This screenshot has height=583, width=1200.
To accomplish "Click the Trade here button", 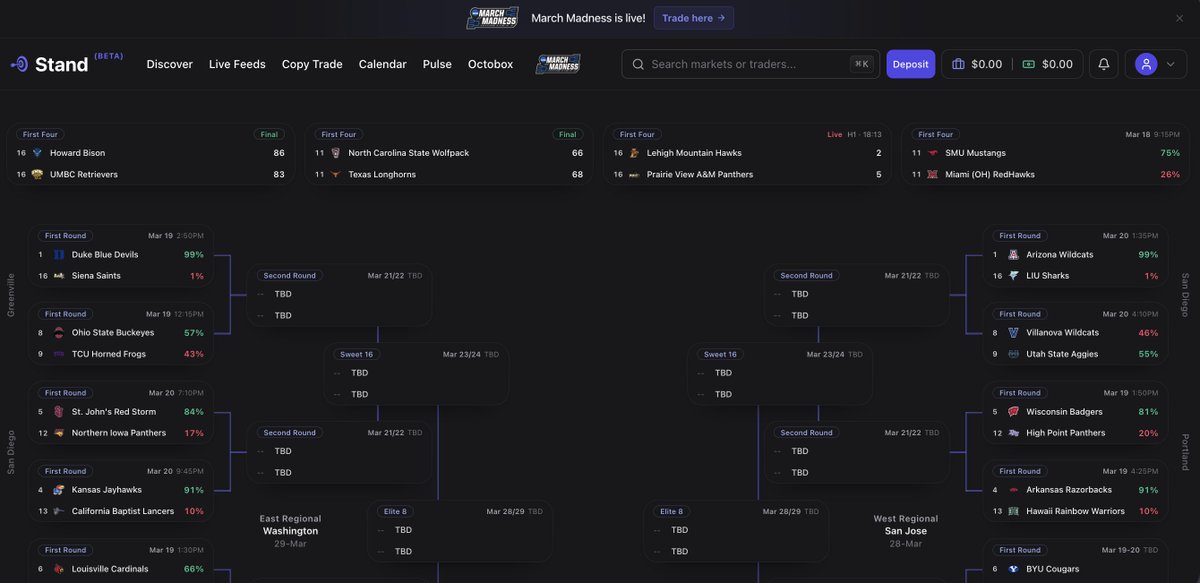I will pyautogui.click(x=694, y=18).
